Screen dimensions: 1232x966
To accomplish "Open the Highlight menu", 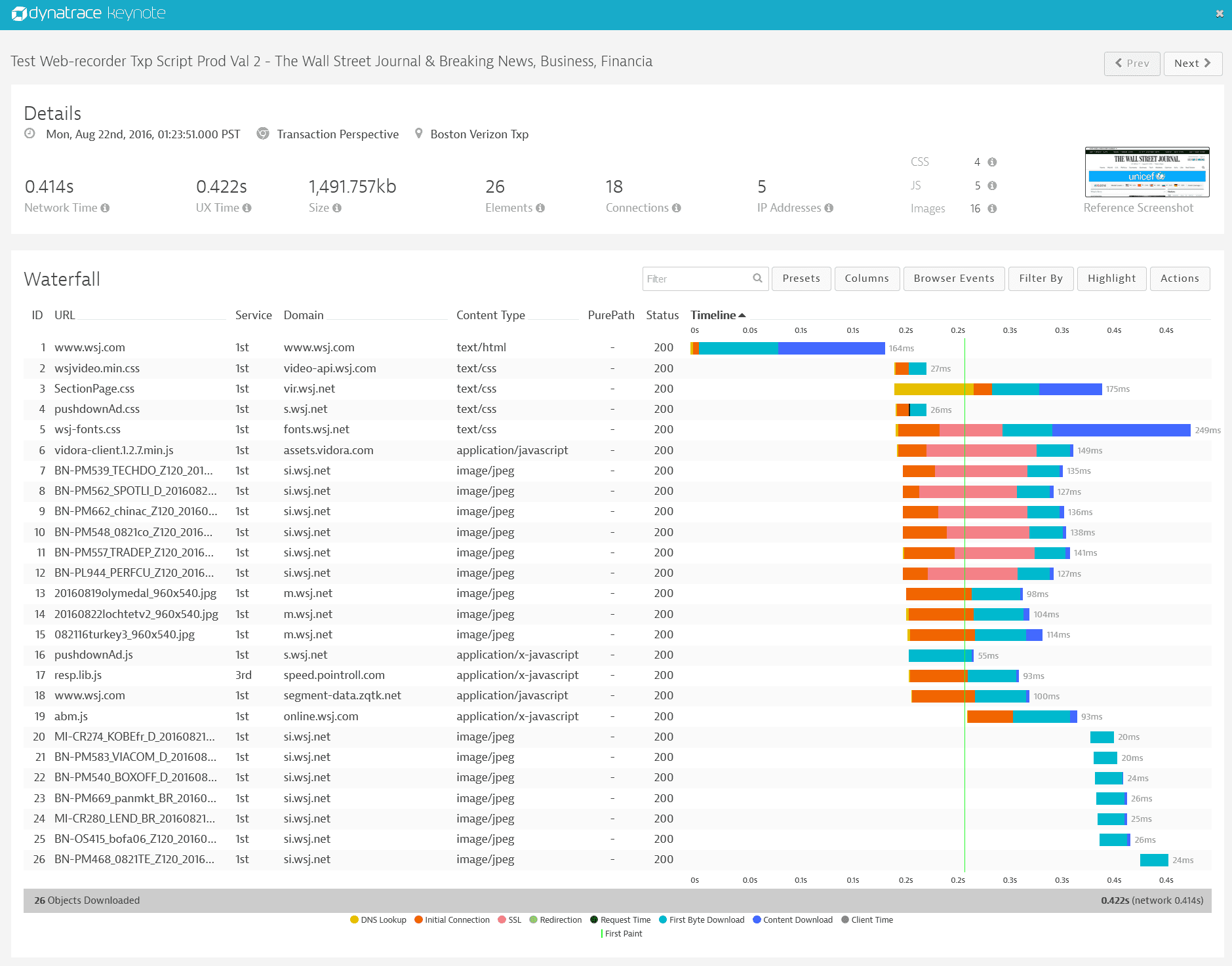I will click(x=1111, y=279).
